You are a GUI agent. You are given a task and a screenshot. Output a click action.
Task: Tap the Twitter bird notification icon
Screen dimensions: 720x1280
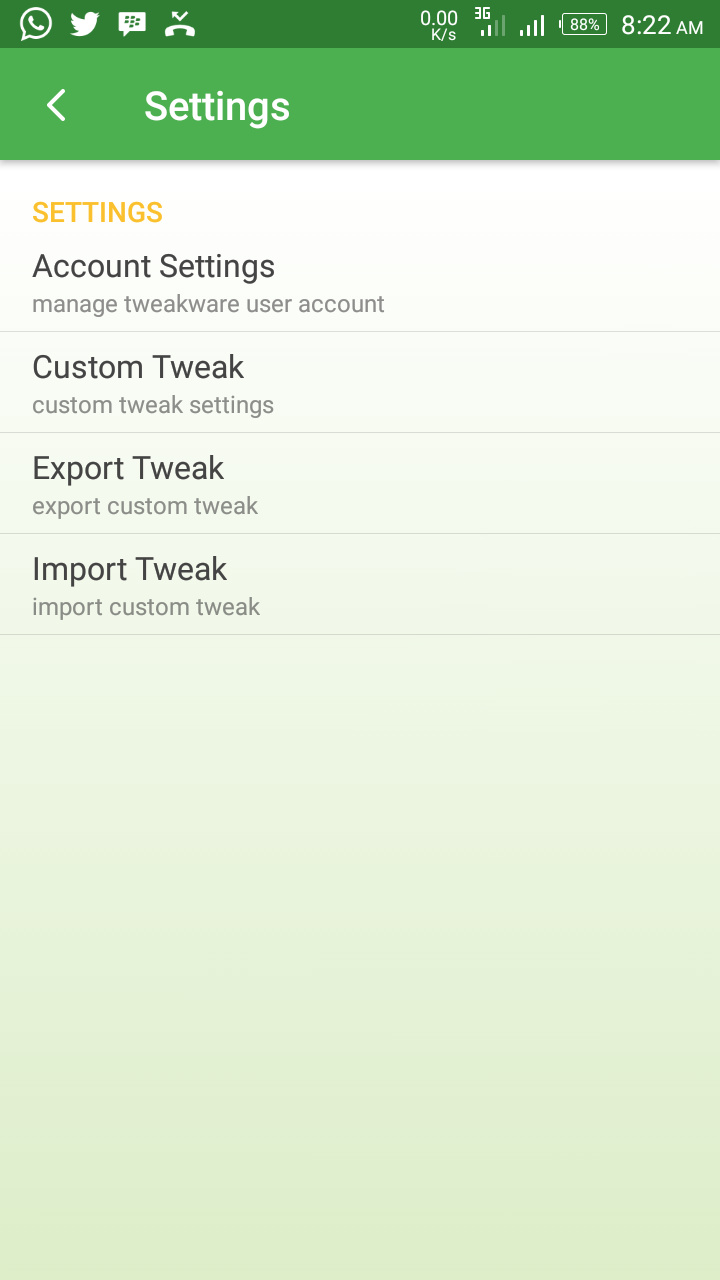pos(85,24)
